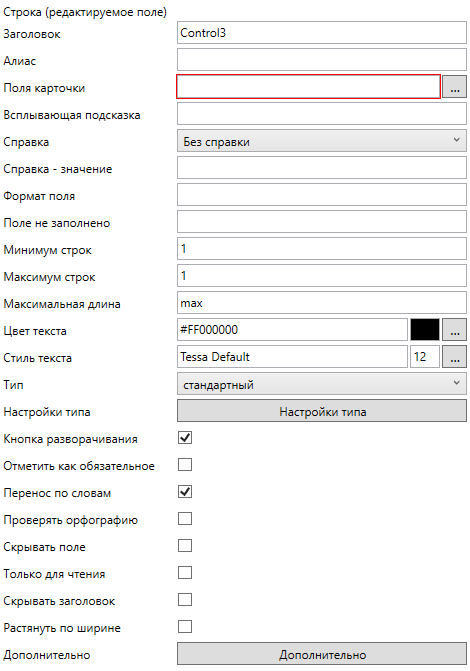Check the Скрывать поле option
This screenshot has width=470, height=671.
click(x=185, y=546)
